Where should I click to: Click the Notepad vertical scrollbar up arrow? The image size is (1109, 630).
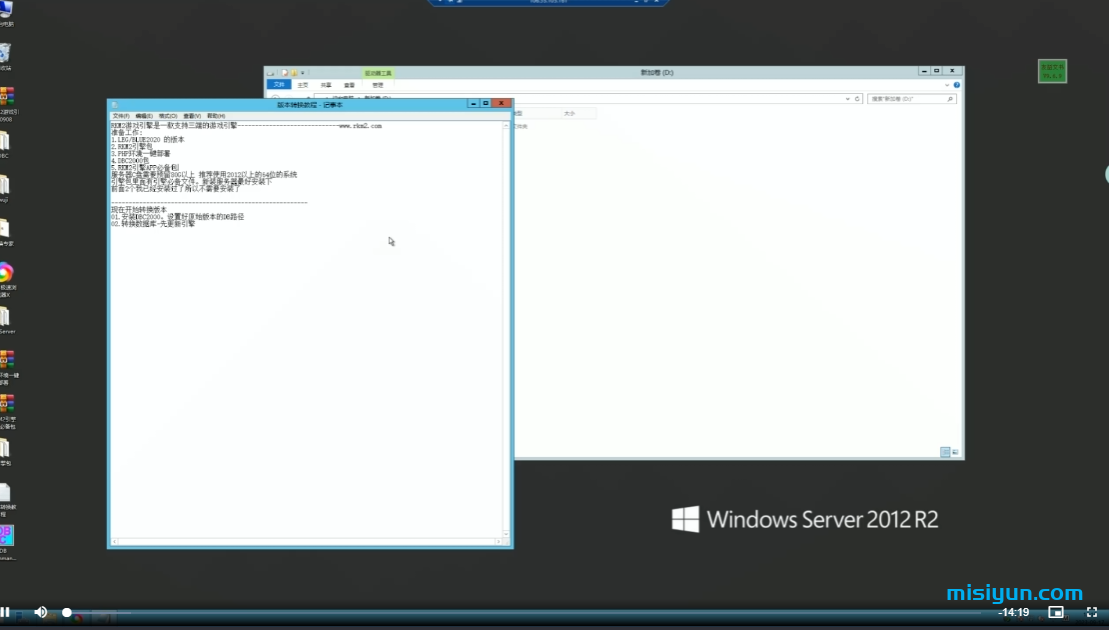506,126
